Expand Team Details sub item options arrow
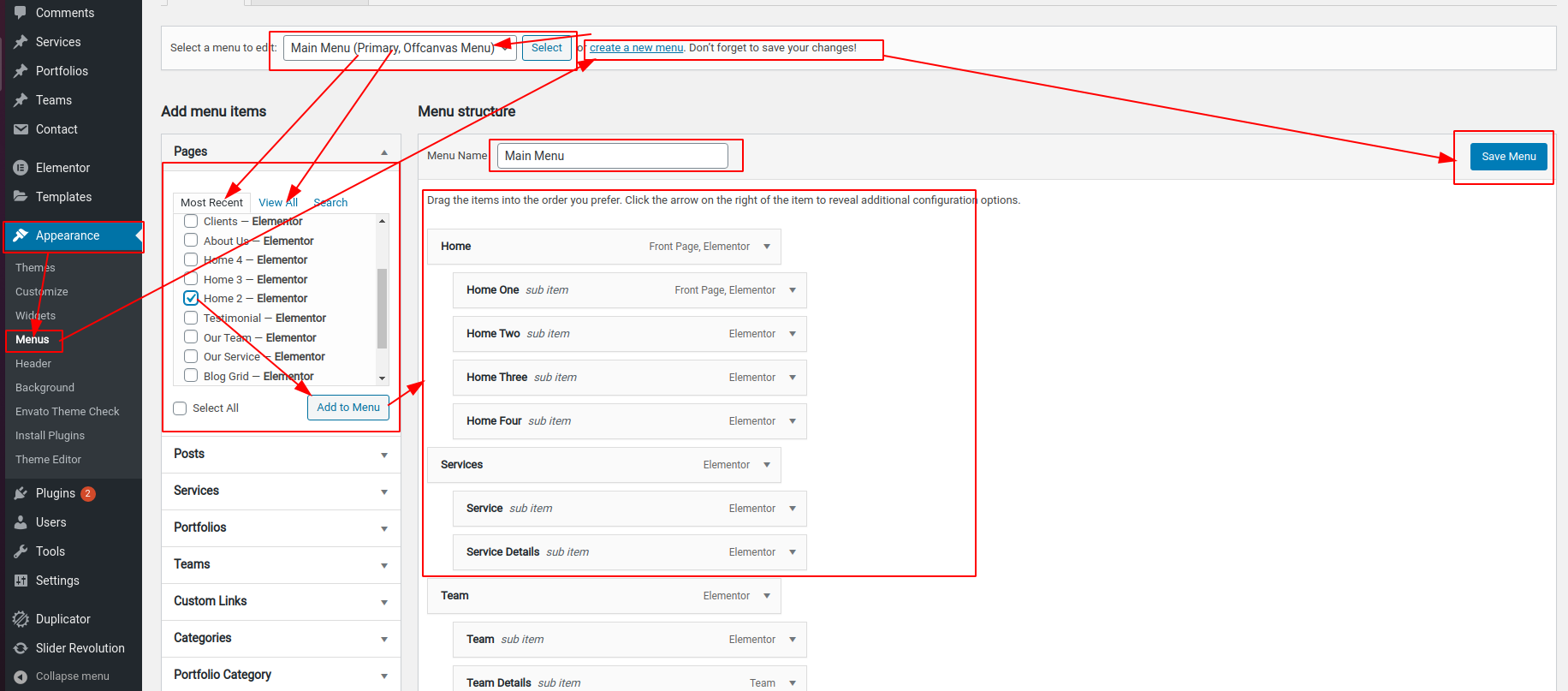 click(793, 683)
